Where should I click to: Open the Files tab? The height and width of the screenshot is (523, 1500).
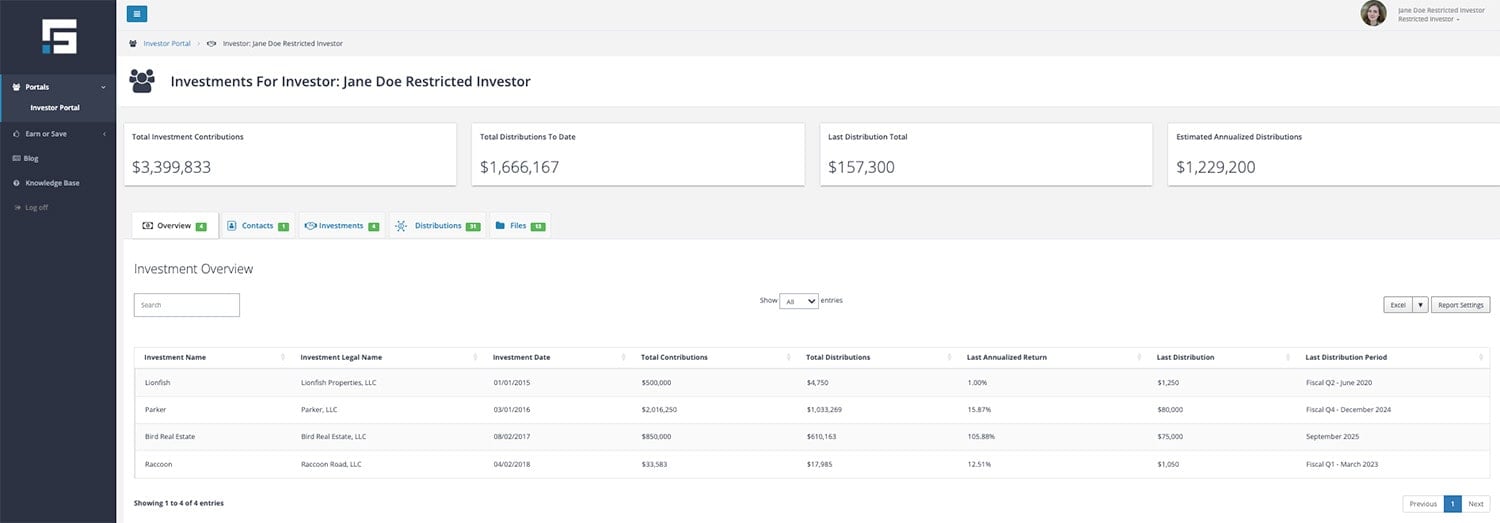(518, 226)
